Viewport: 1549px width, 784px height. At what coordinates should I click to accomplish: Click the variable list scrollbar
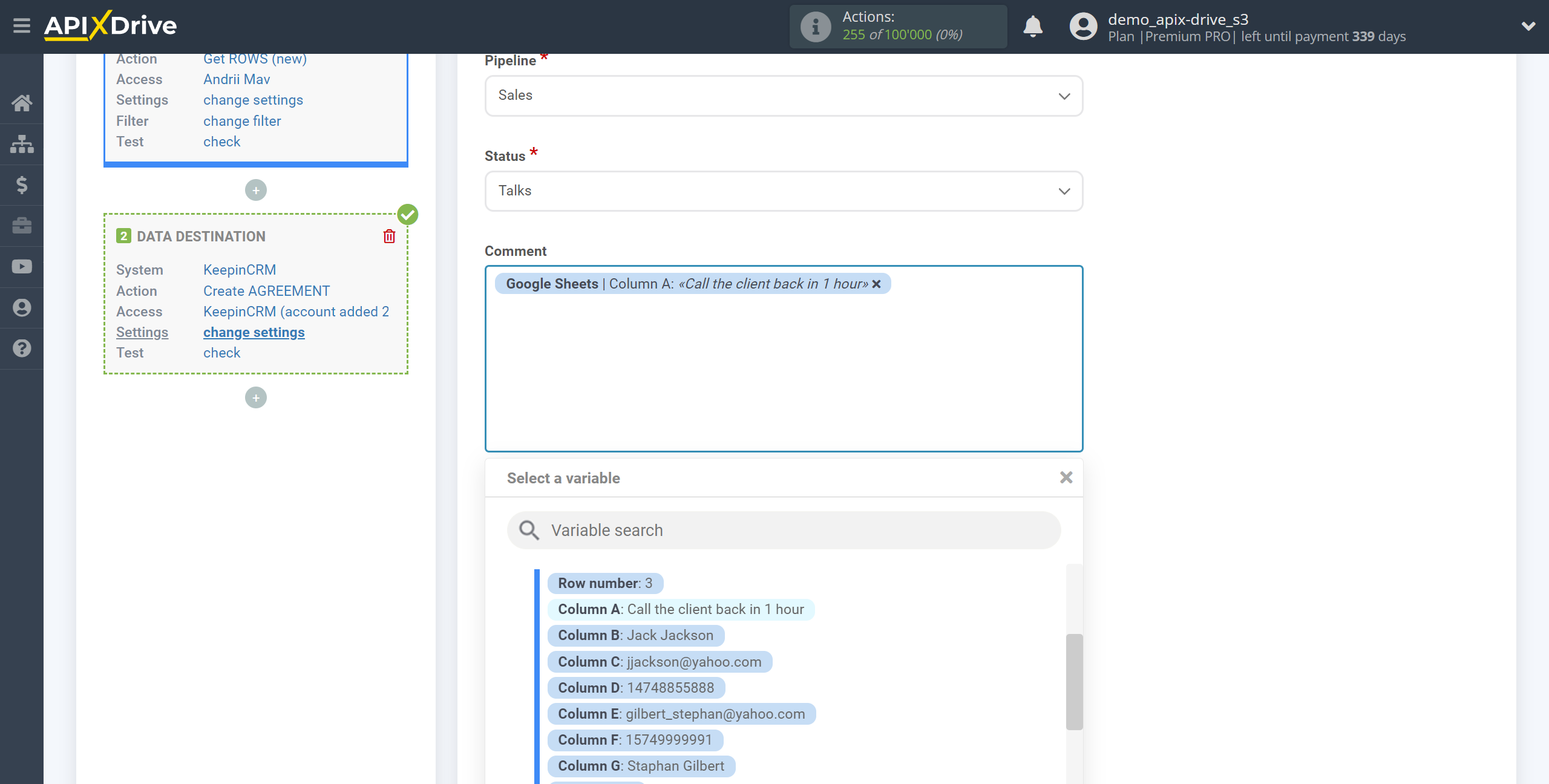pos(1074,682)
